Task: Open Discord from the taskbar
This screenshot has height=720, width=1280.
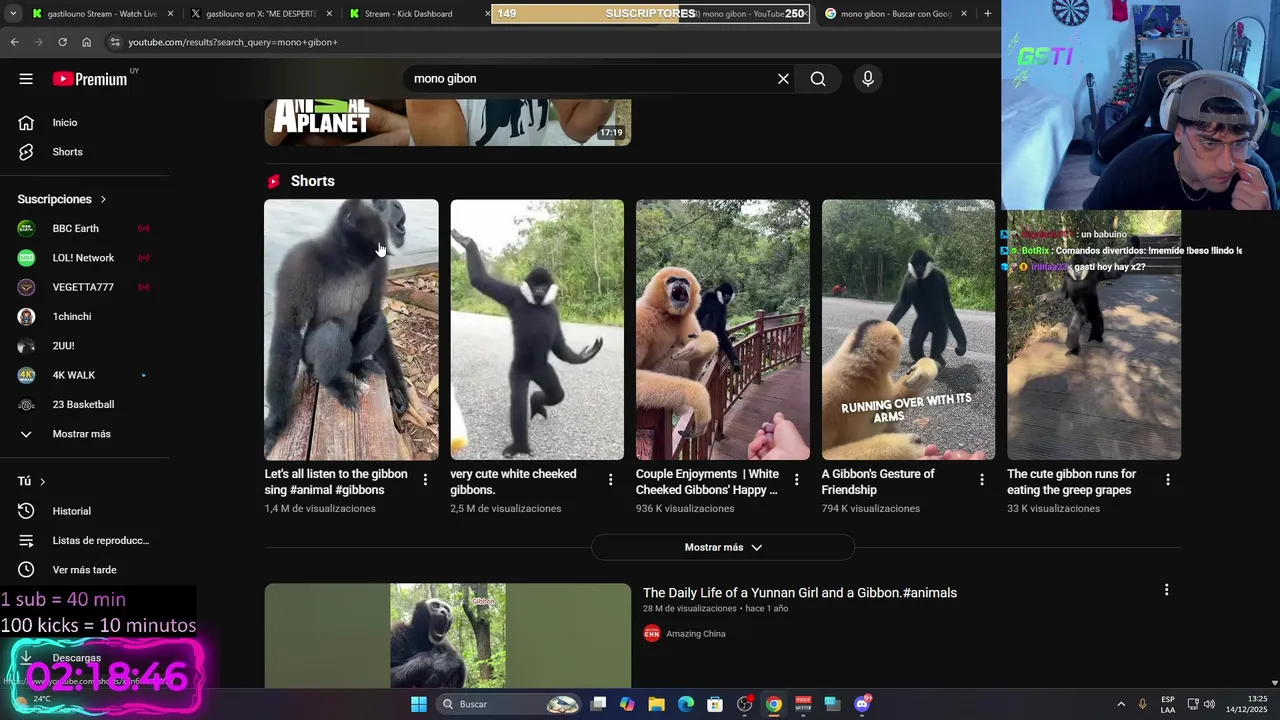Action: click(862, 704)
